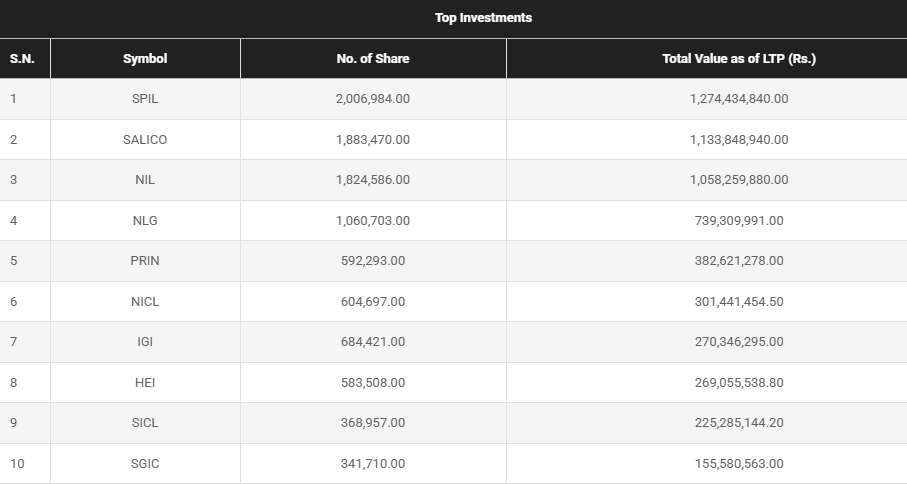Select the SGIC symbol
Image resolution: width=907 pixels, height=485 pixels.
coord(145,464)
